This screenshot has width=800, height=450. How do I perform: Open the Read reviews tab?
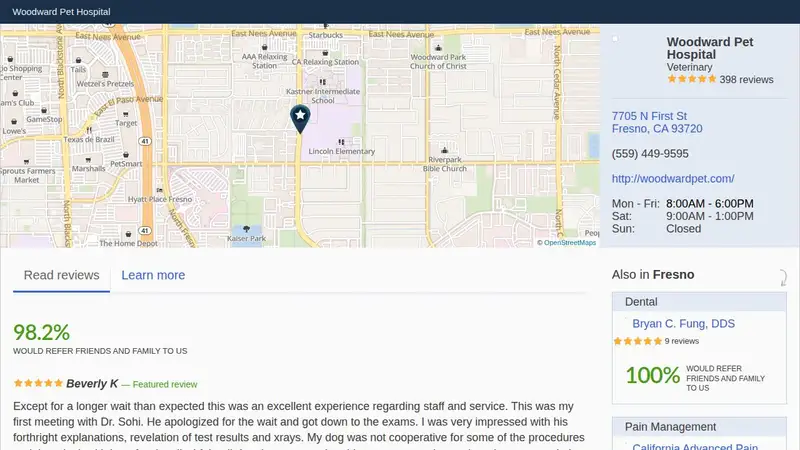tap(62, 276)
